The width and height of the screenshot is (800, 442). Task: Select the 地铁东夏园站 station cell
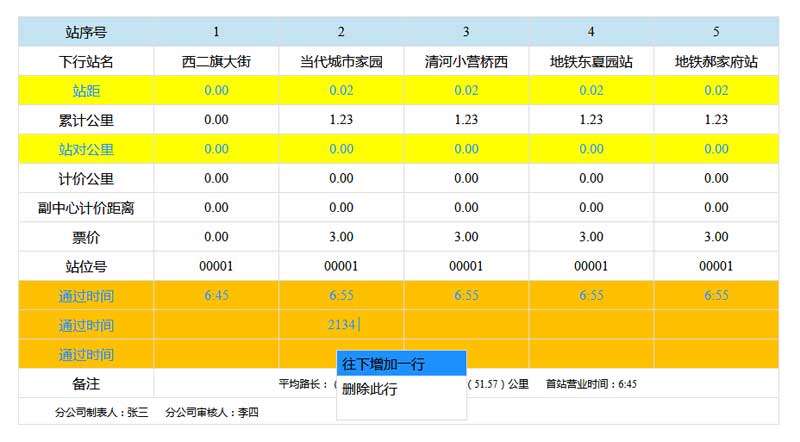[x=591, y=62]
